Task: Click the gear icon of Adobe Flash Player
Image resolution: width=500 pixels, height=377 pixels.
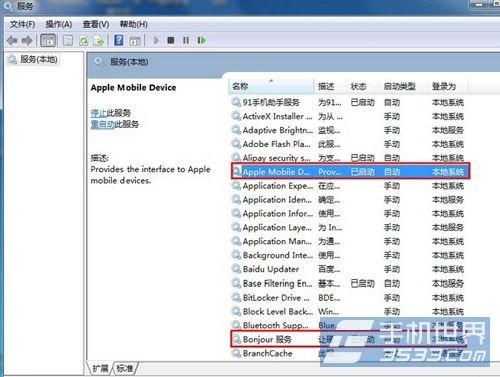Action: pyautogui.click(x=236, y=144)
